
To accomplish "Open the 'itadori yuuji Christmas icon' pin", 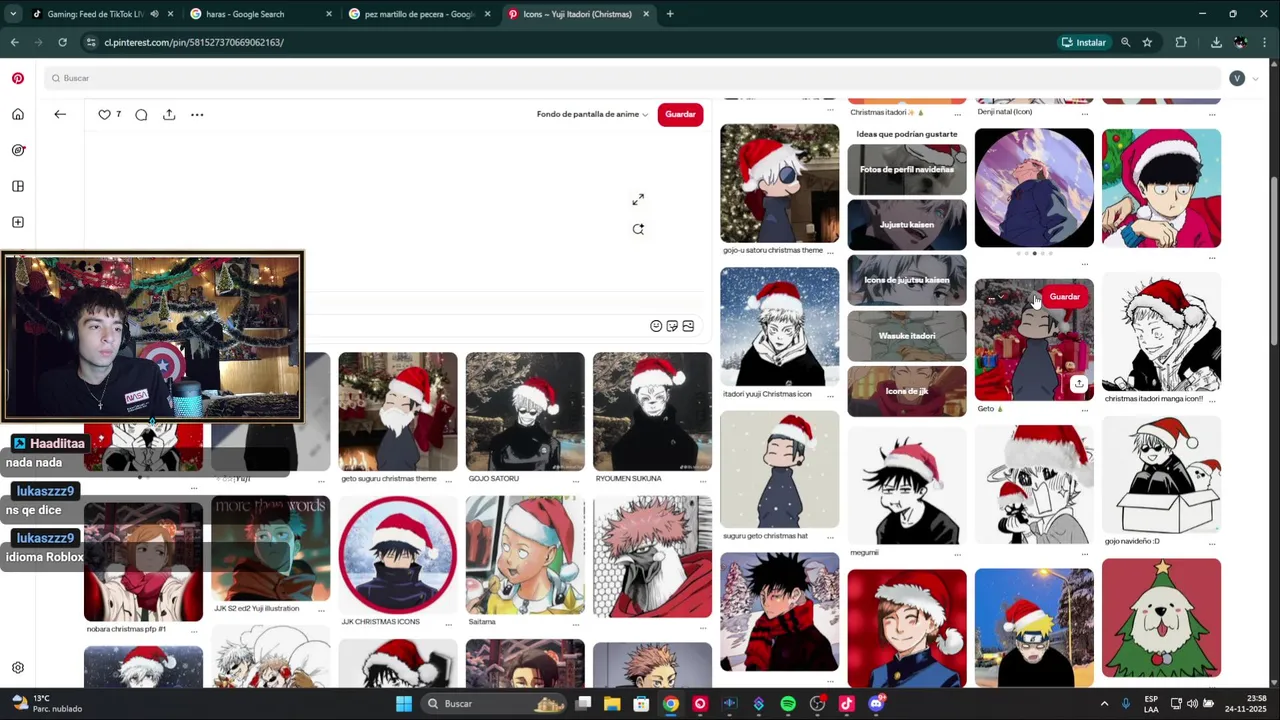I will tap(779, 326).
